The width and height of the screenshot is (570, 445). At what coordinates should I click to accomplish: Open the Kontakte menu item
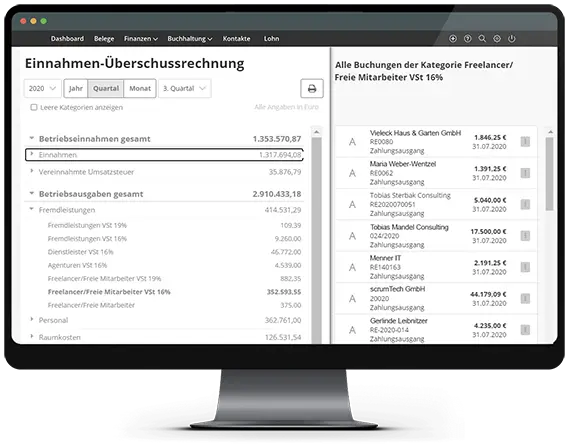pyautogui.click(x=236, y=39)
